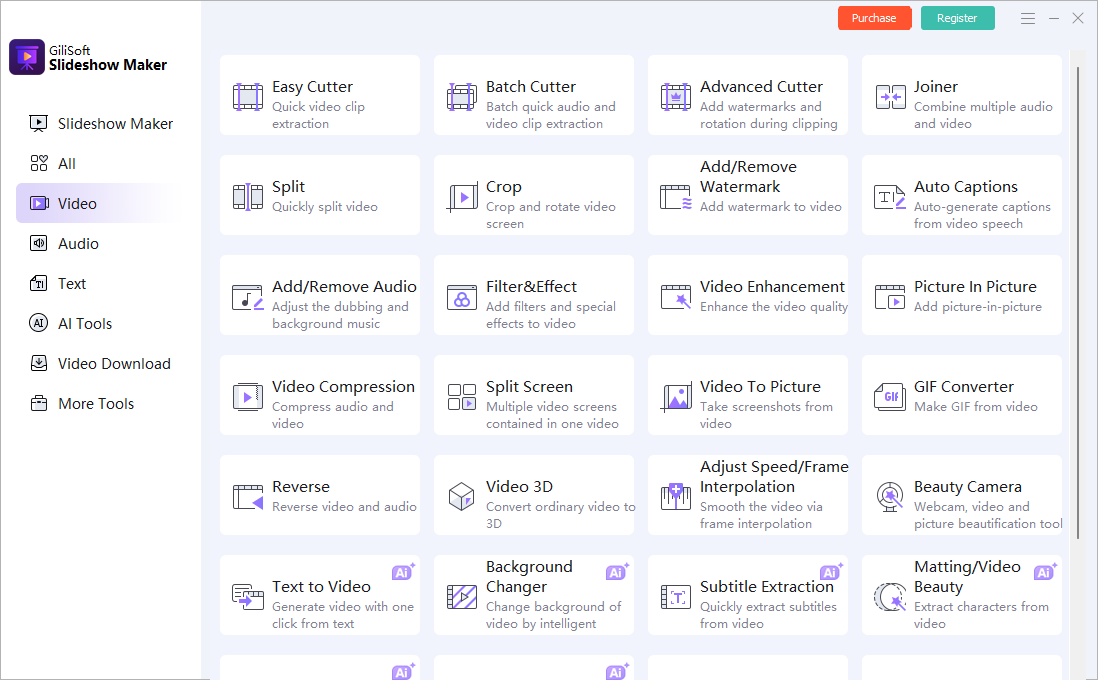Image resolution: width=1098 pixels, height=680 pixels.
Task: Click the Video 3D cube icon
Action: click(462, 497)
